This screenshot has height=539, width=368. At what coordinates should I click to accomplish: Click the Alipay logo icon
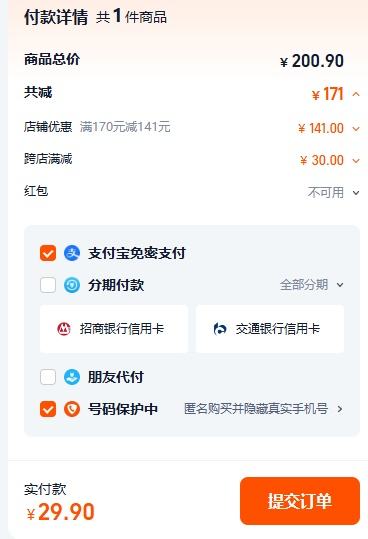pyautogui.click(x=72, y=253)
